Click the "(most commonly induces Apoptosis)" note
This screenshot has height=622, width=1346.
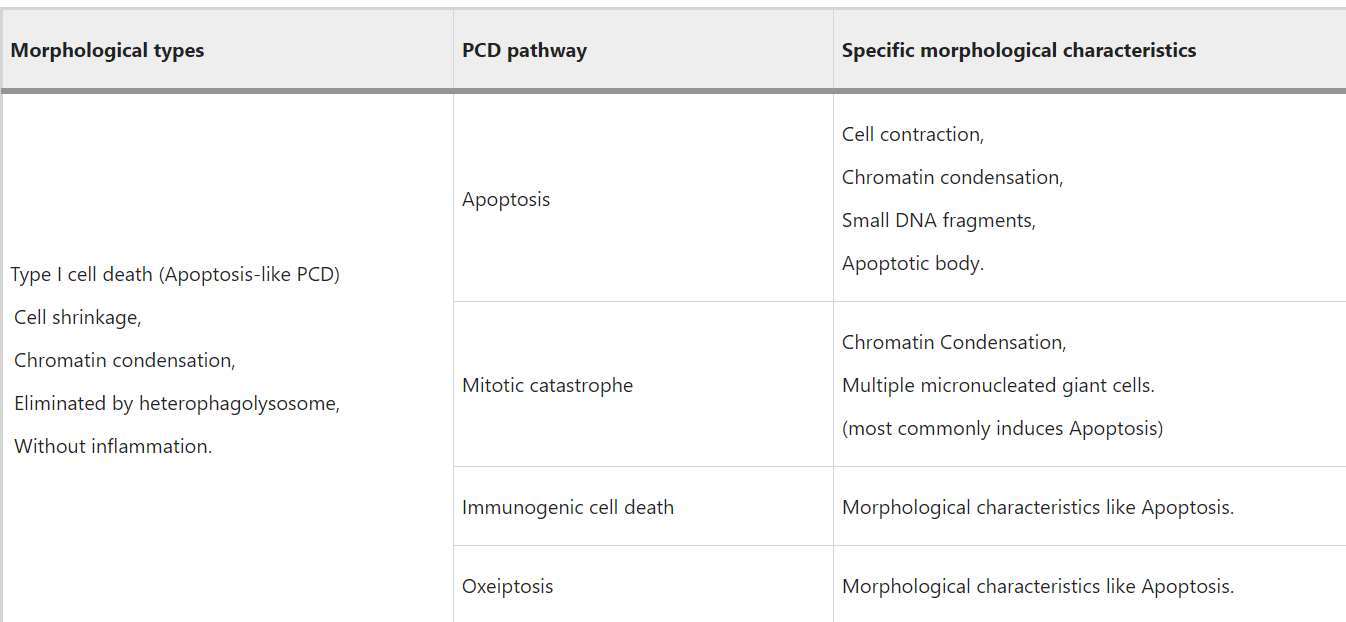pyautogui.click(x=1002, y=429)
